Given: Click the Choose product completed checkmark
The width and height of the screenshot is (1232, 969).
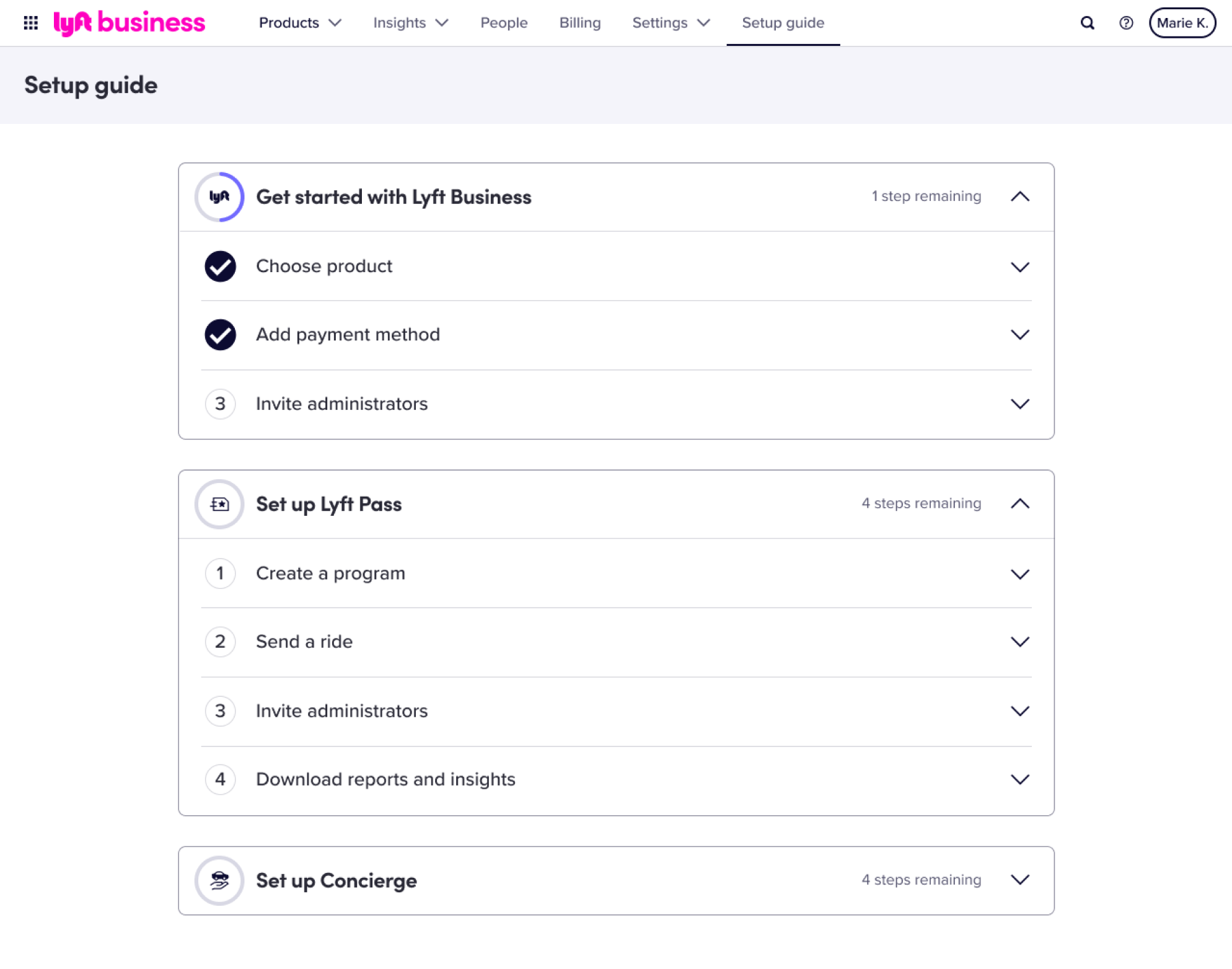Looking at the screenshot, I should pyautogui.click(x=220, y=267).
